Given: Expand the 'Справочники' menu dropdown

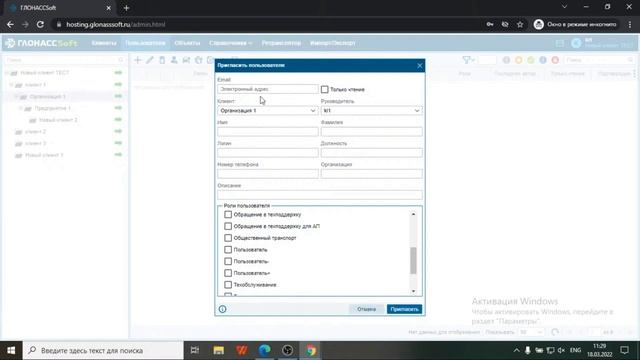Looking at the screenshot, I should 230,43.
